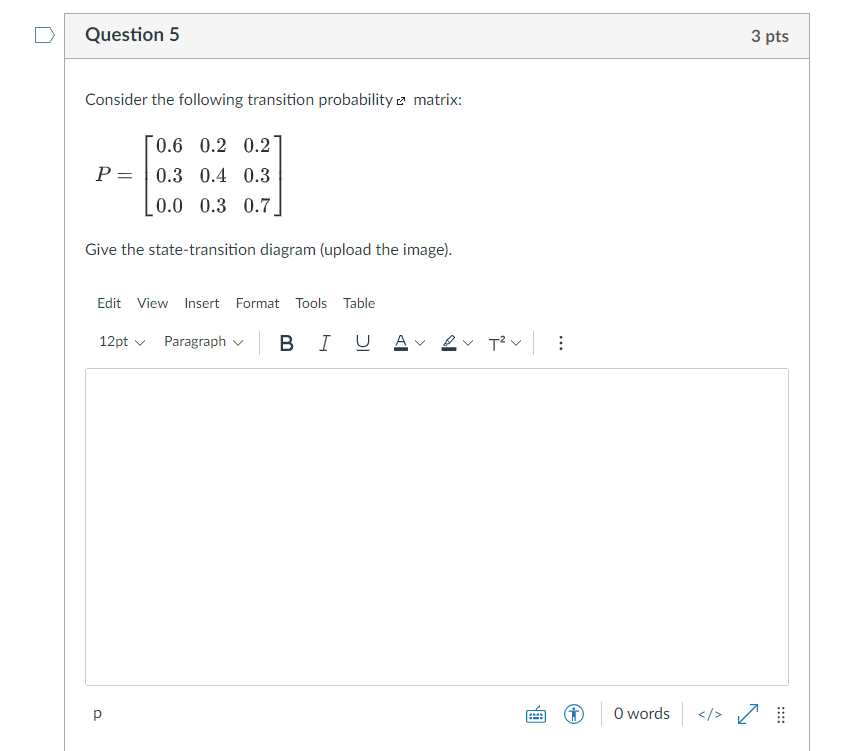Run the Accessibility Checker
Image resolution: width=863 pixels, height=751 pixels.
point(573,714)
